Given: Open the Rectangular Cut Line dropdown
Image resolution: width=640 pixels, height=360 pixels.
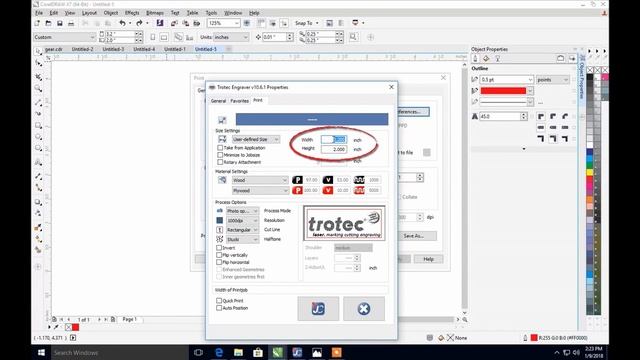Looking at the screenshot, I should (x=242, y=230).
